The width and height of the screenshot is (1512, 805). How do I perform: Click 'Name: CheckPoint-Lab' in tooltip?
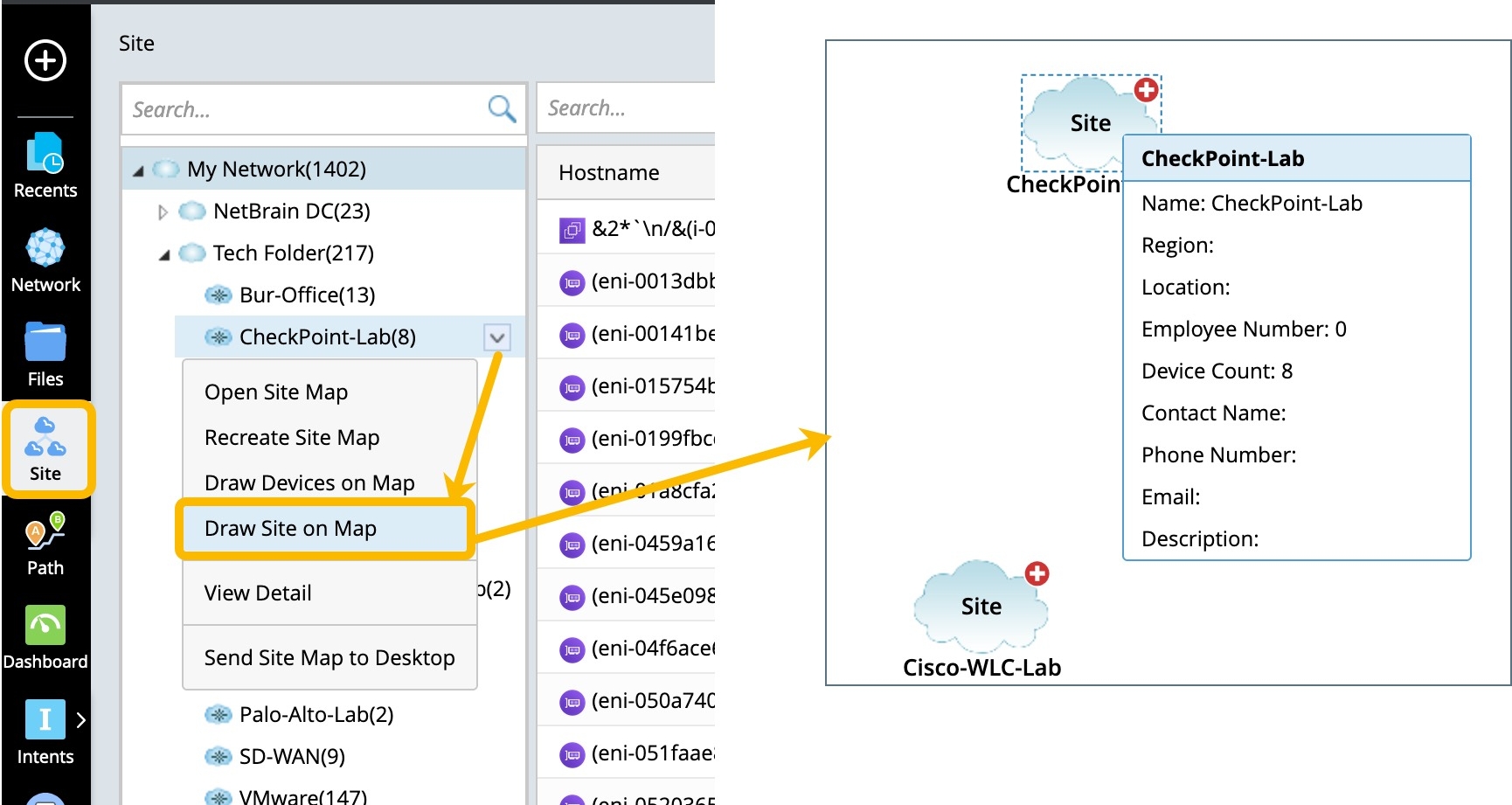tap(1252, 203)
